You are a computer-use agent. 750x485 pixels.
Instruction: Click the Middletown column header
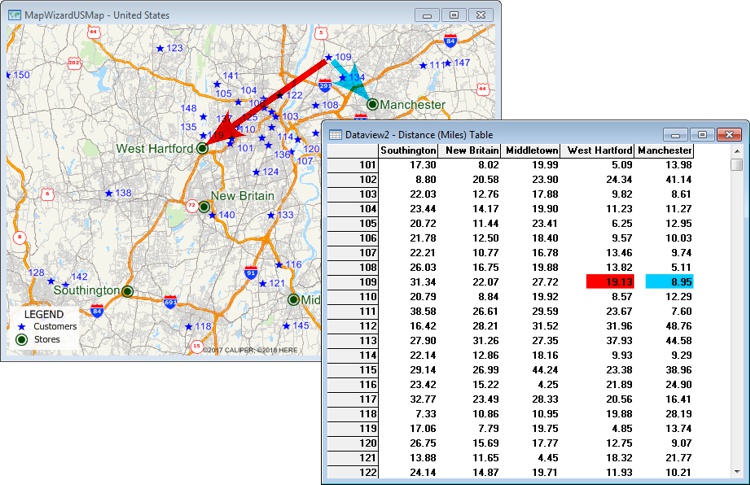(x=531, y=150)
